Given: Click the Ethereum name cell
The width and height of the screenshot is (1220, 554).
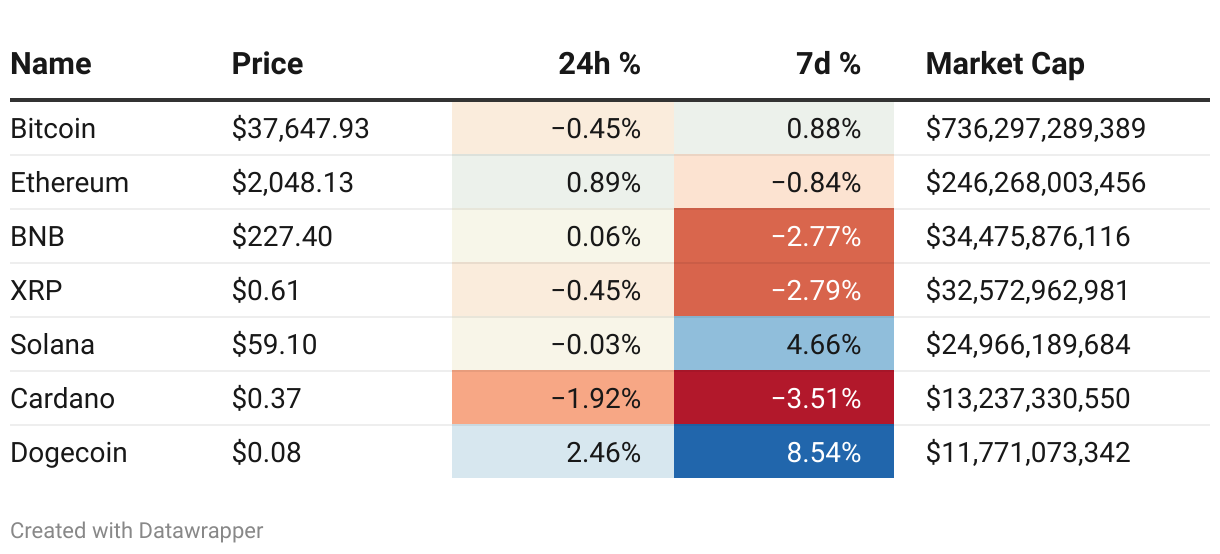Looking at the screenshot, I should (69, 183).
